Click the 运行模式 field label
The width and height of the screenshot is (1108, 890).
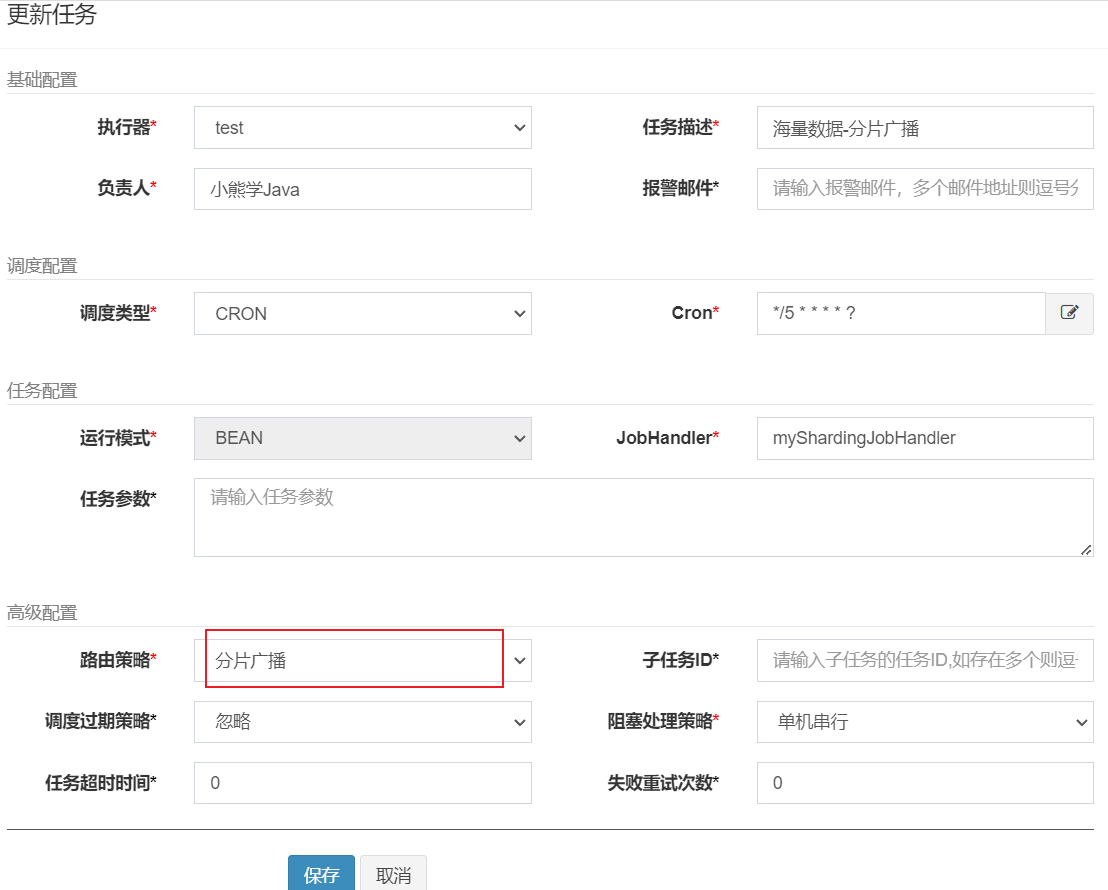(118, 438)
